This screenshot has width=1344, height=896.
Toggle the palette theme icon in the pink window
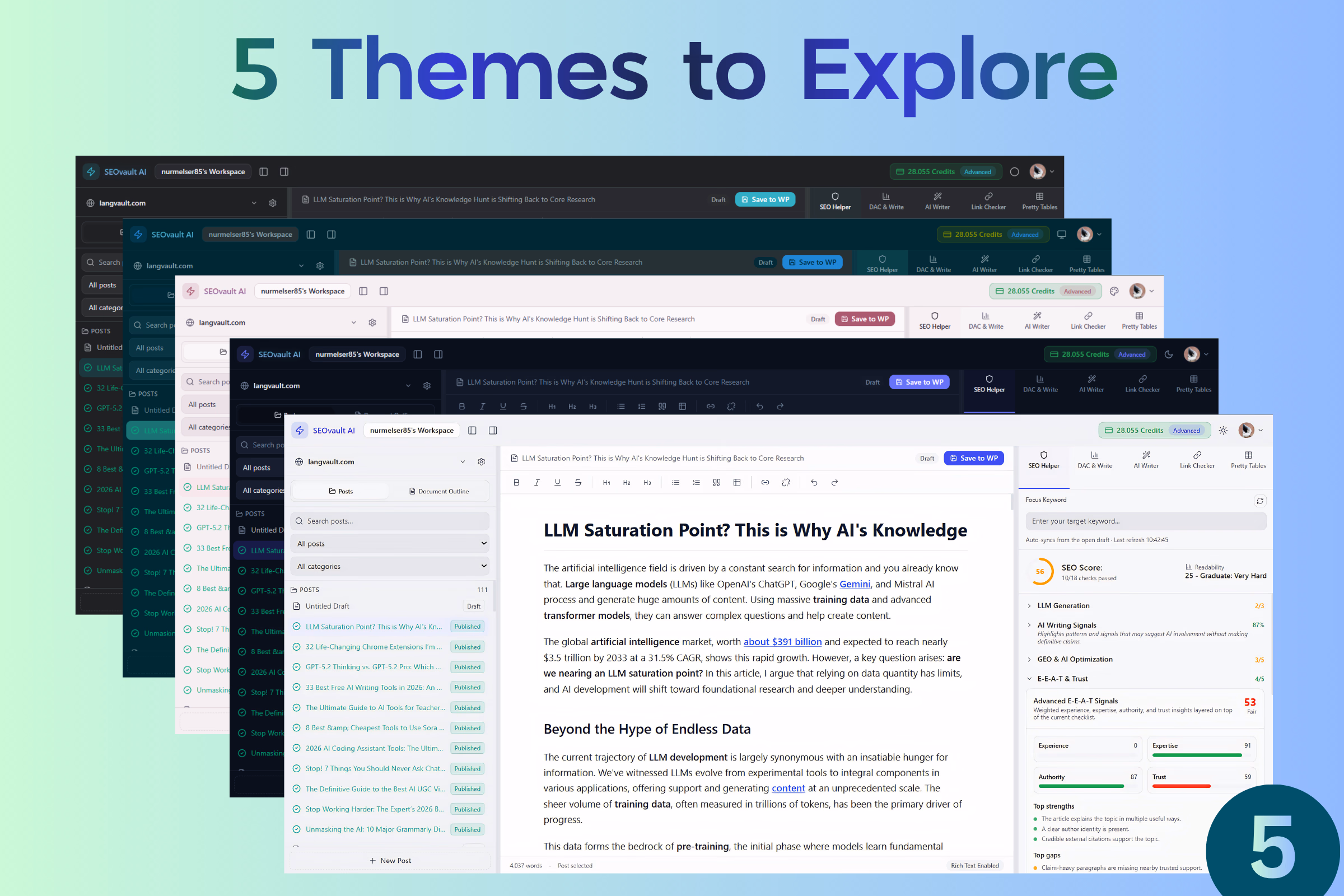[1114, 291]
